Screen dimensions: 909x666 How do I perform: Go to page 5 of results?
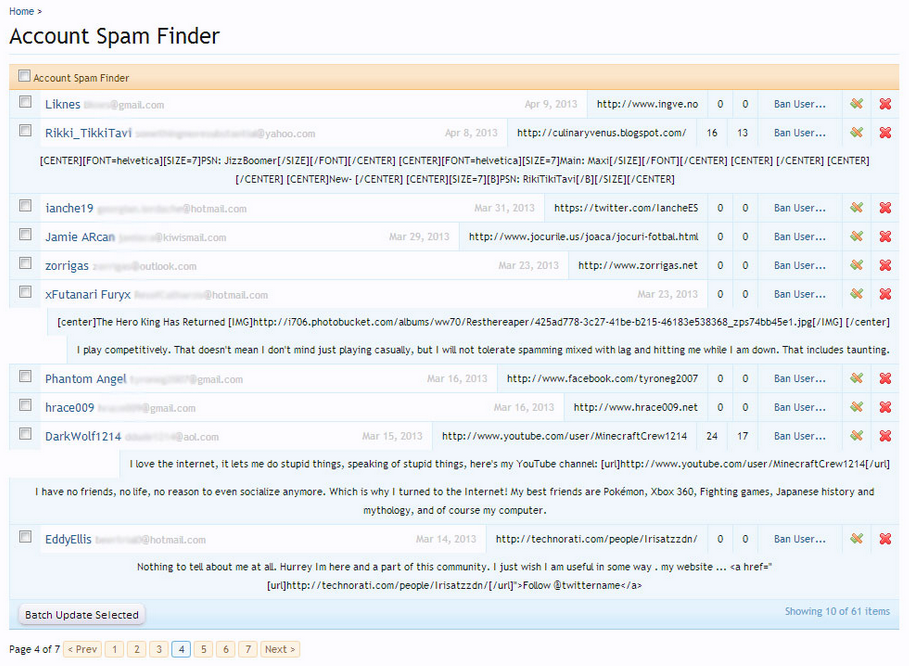click(203, 649)
